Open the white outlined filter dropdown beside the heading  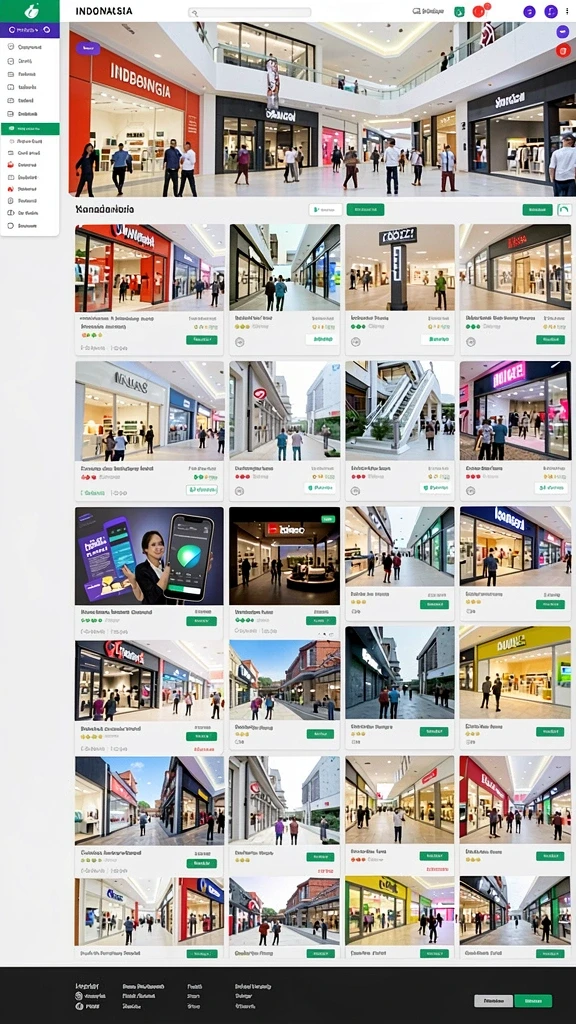pos(325,210)
